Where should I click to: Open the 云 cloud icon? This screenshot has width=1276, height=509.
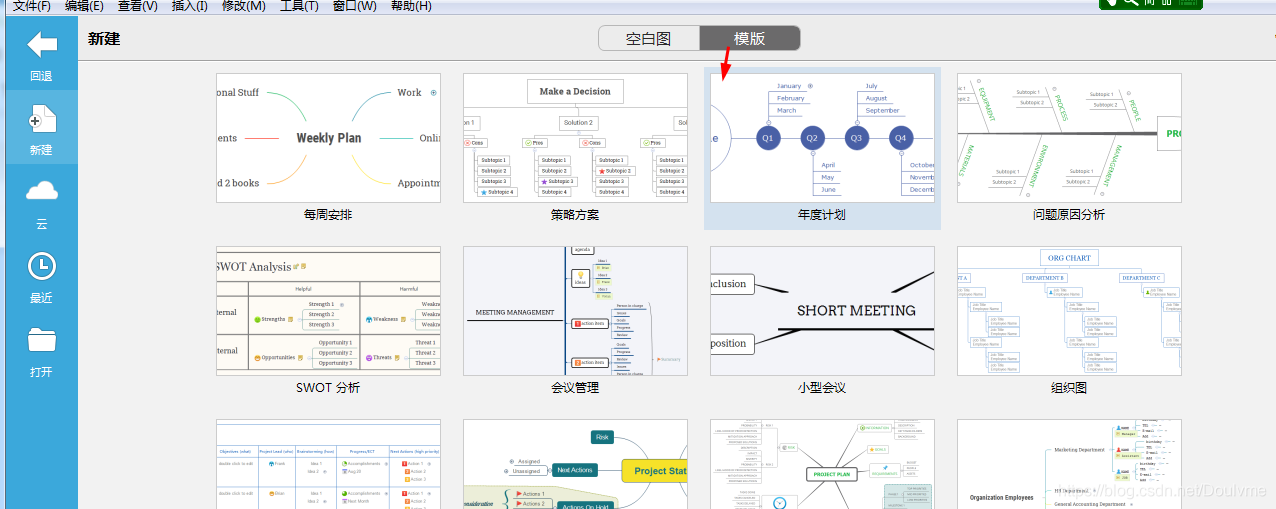click(x=41, y=191)
